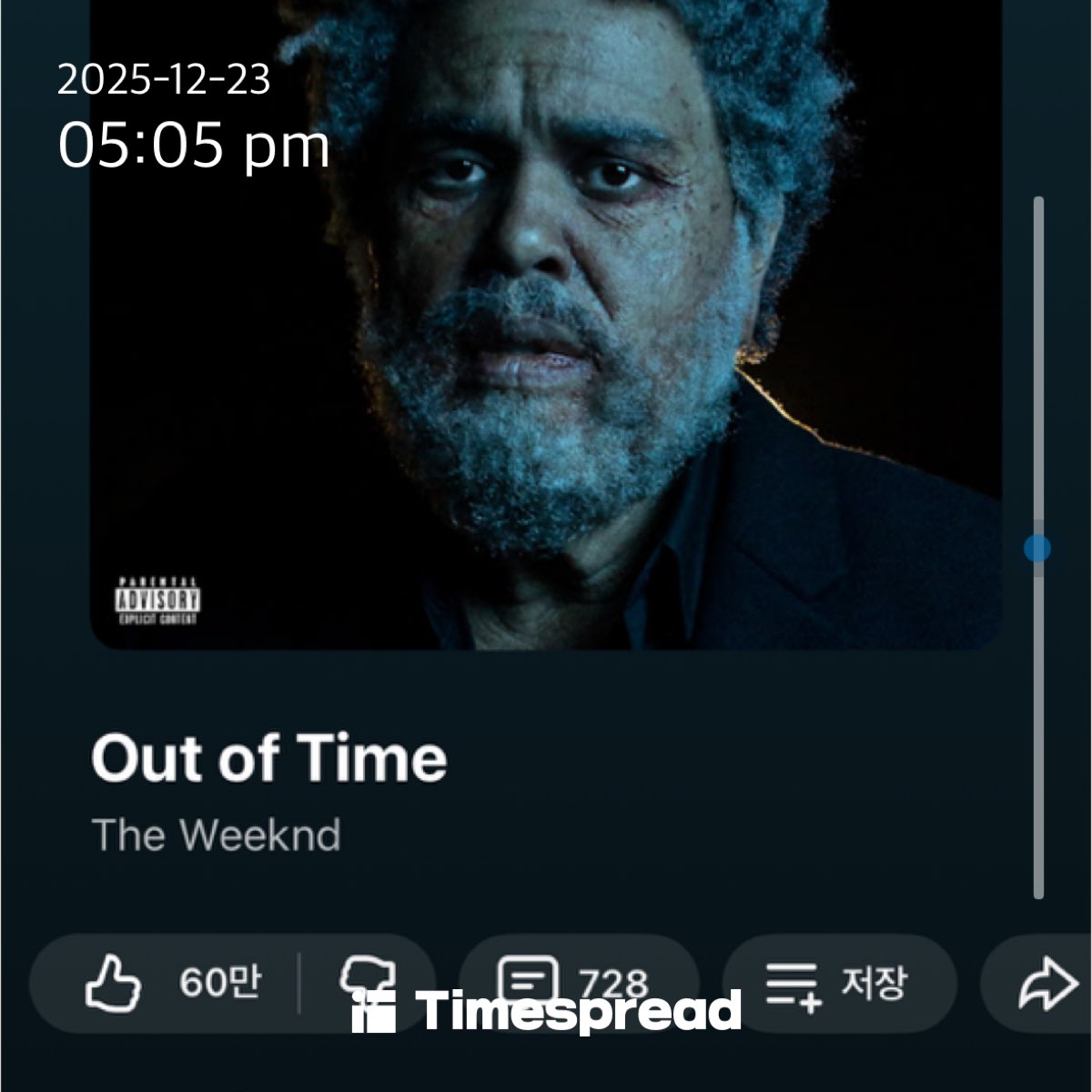Select the 저장 save label
The width and height of the screenshot is (1092, 1092).
pyautogui.click(x=874, y=983)
